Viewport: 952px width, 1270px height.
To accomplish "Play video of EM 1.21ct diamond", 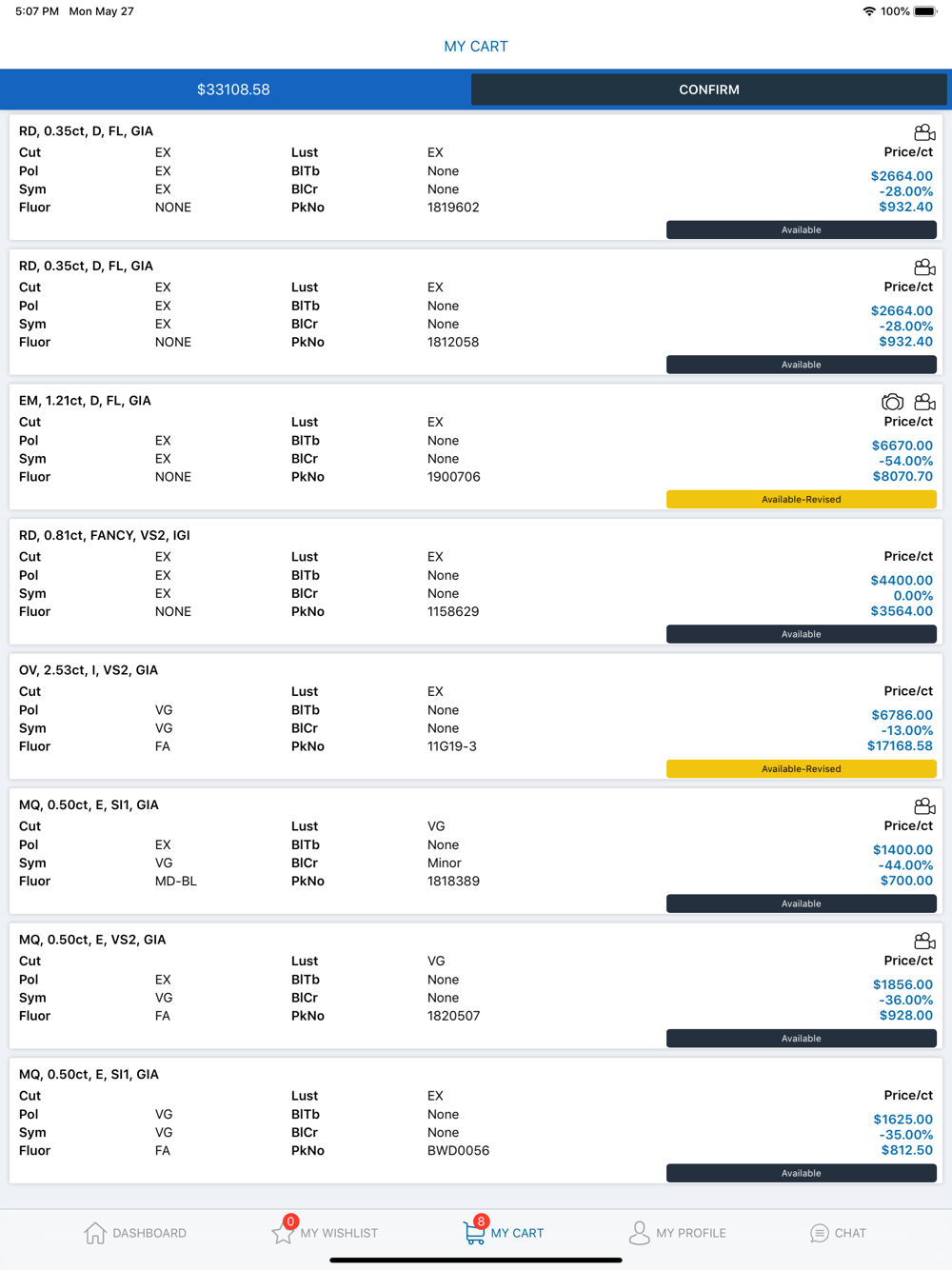I will coord(923,403).
